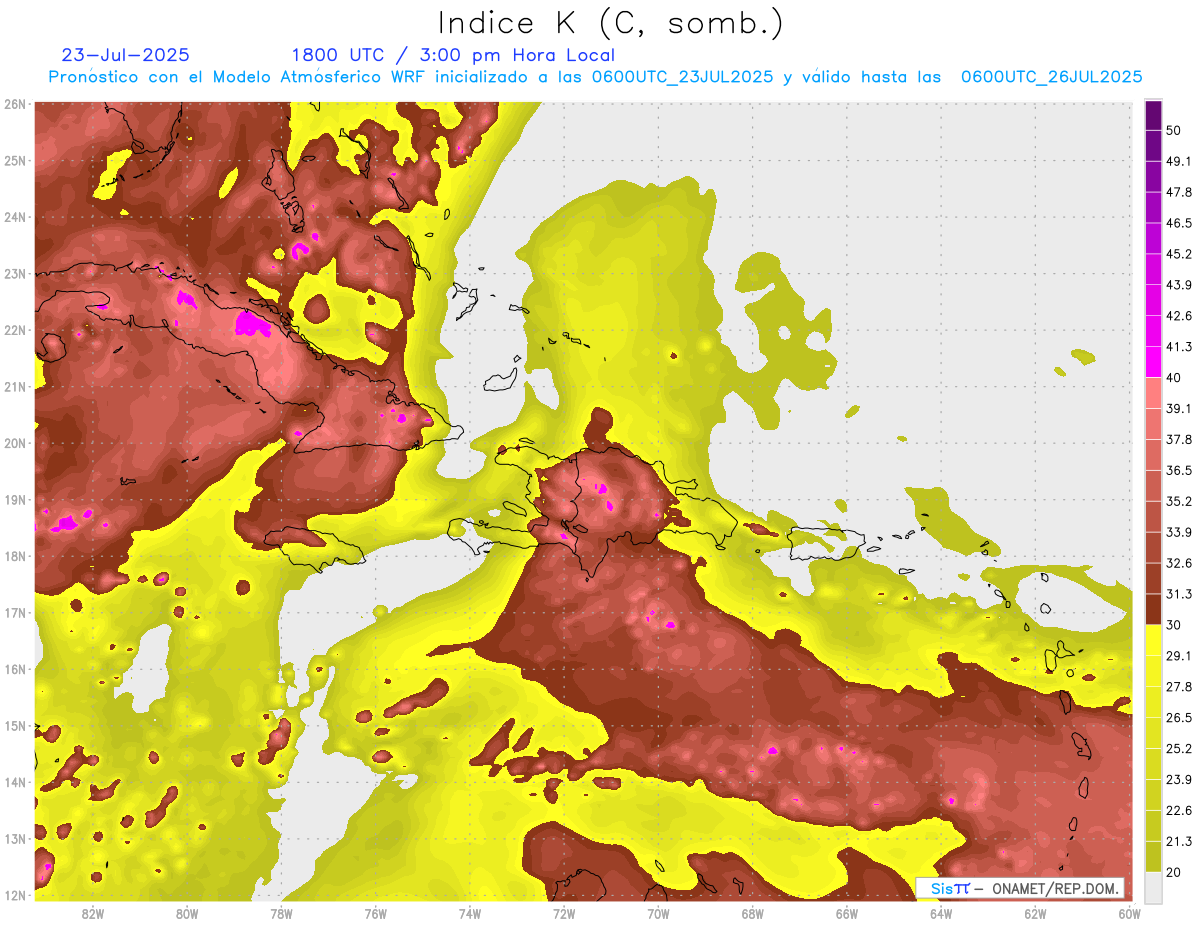Image resolution: width=1200 pixels, height=927 pixels.
Task: Click the gray swatch below colorbar value 20
Action: 1153,886
